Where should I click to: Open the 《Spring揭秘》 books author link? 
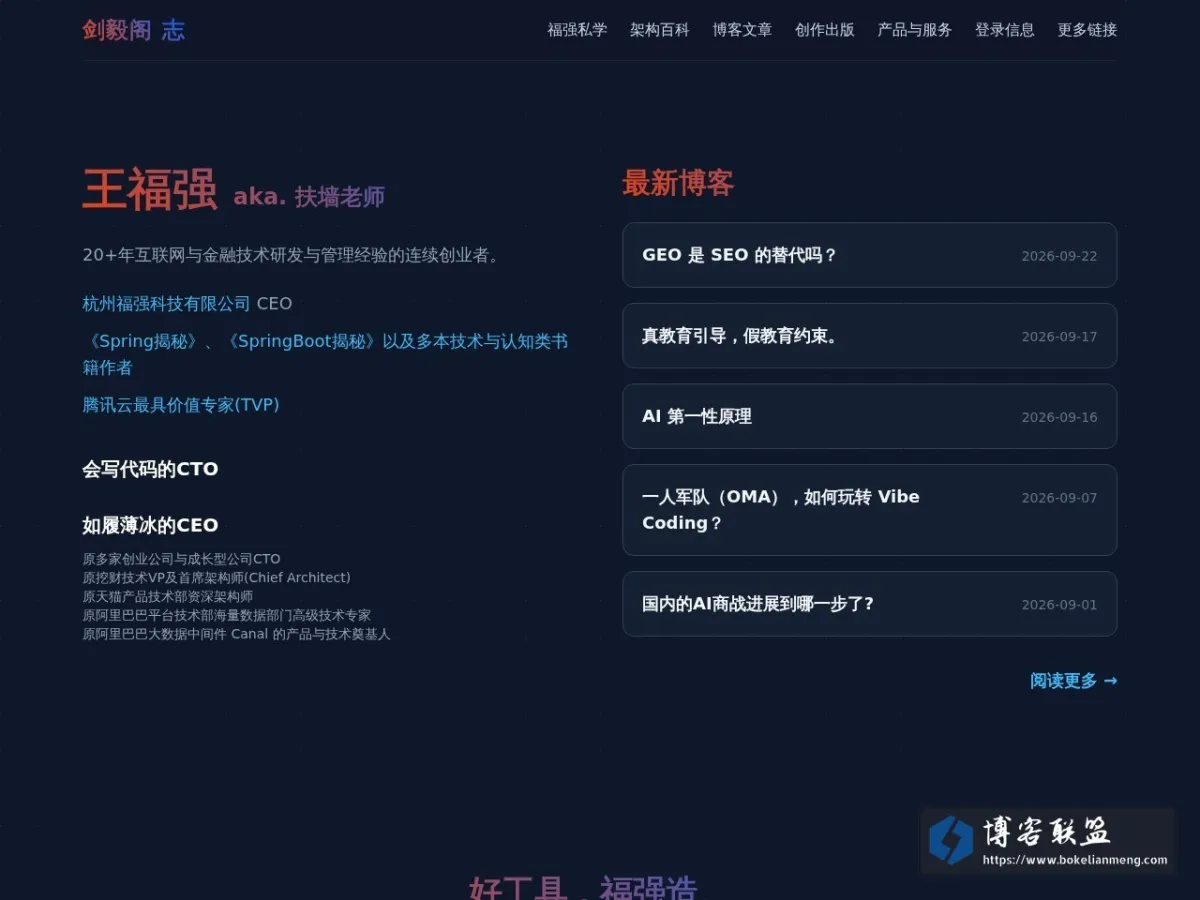point(325,354)
